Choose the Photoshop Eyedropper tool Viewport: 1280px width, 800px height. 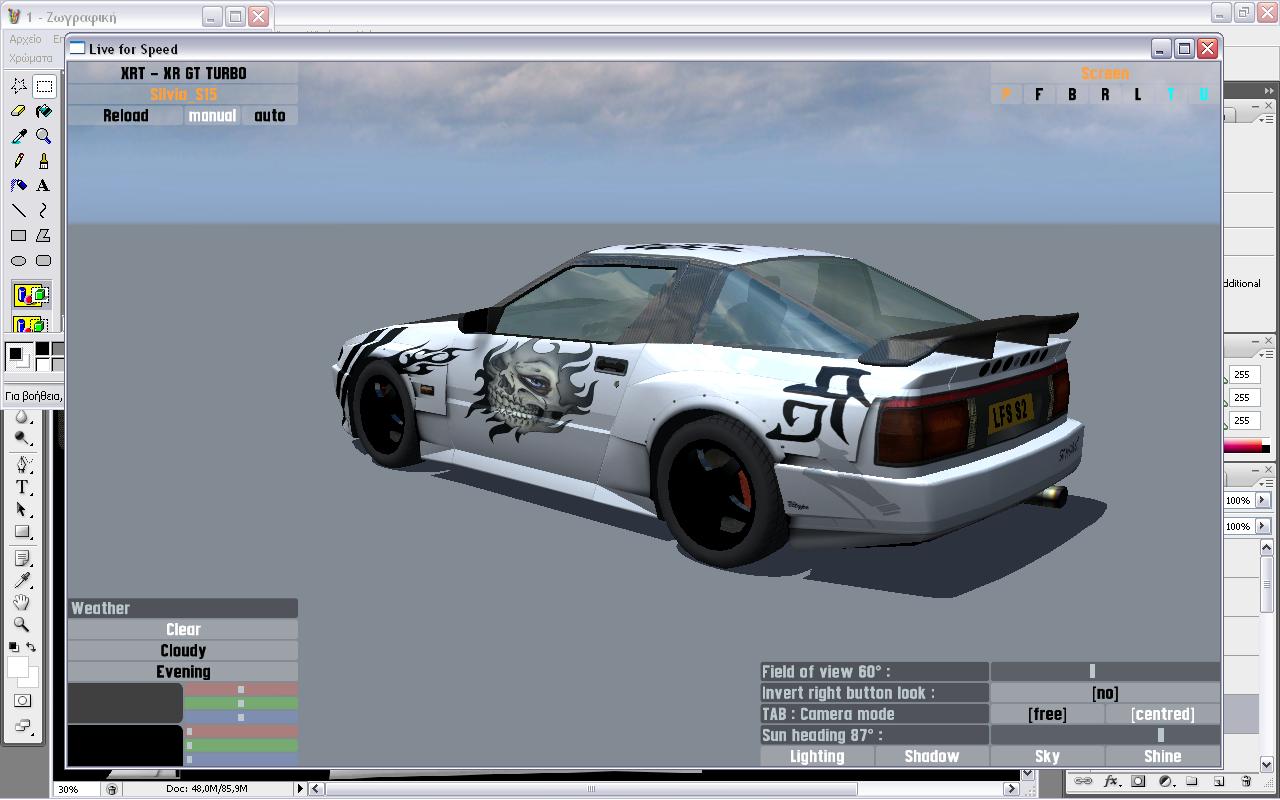(x=22, y=581)
